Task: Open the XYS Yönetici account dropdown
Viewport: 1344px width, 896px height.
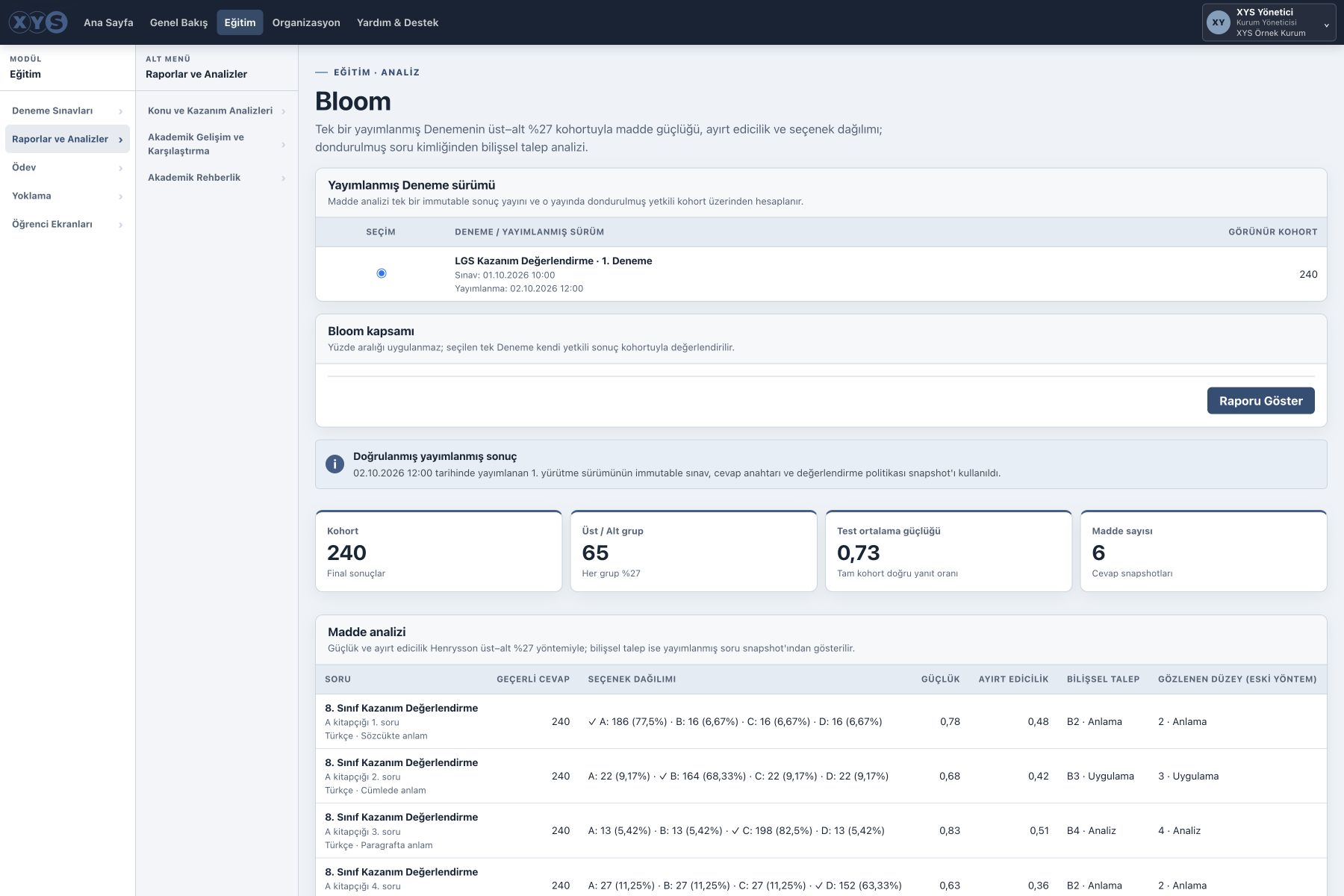Action: pyautogui.click(x=1269, y=22)
